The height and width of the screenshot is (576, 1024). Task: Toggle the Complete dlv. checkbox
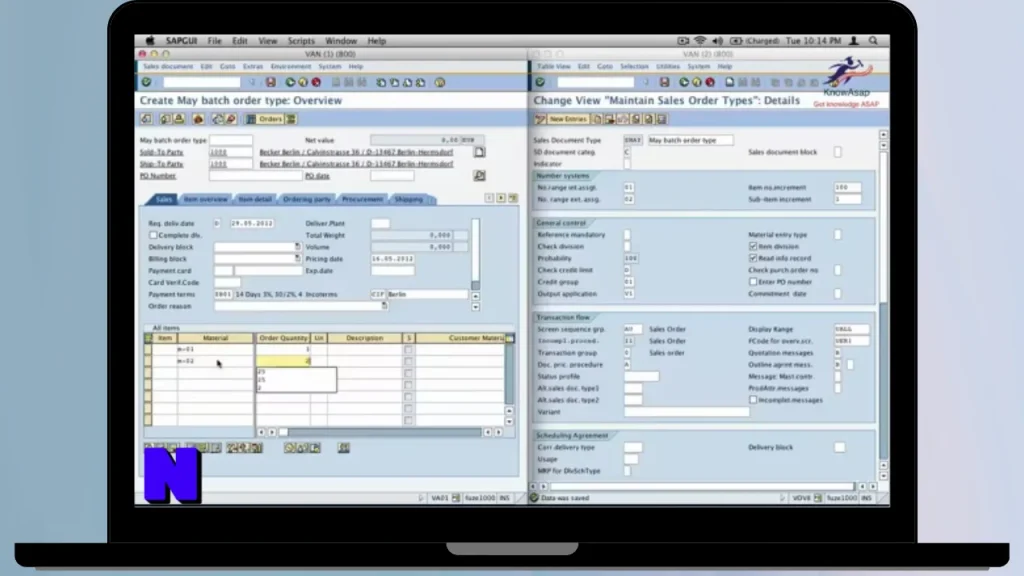[153, 235]
